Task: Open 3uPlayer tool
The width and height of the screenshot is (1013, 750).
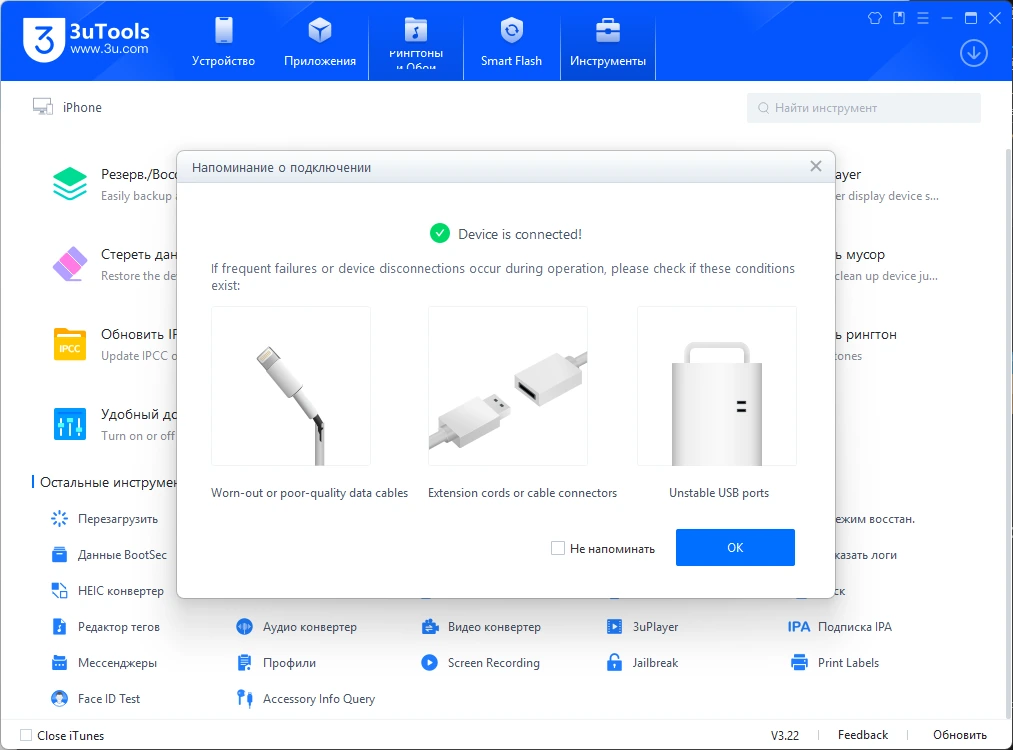Action: (x=642, y=627)
